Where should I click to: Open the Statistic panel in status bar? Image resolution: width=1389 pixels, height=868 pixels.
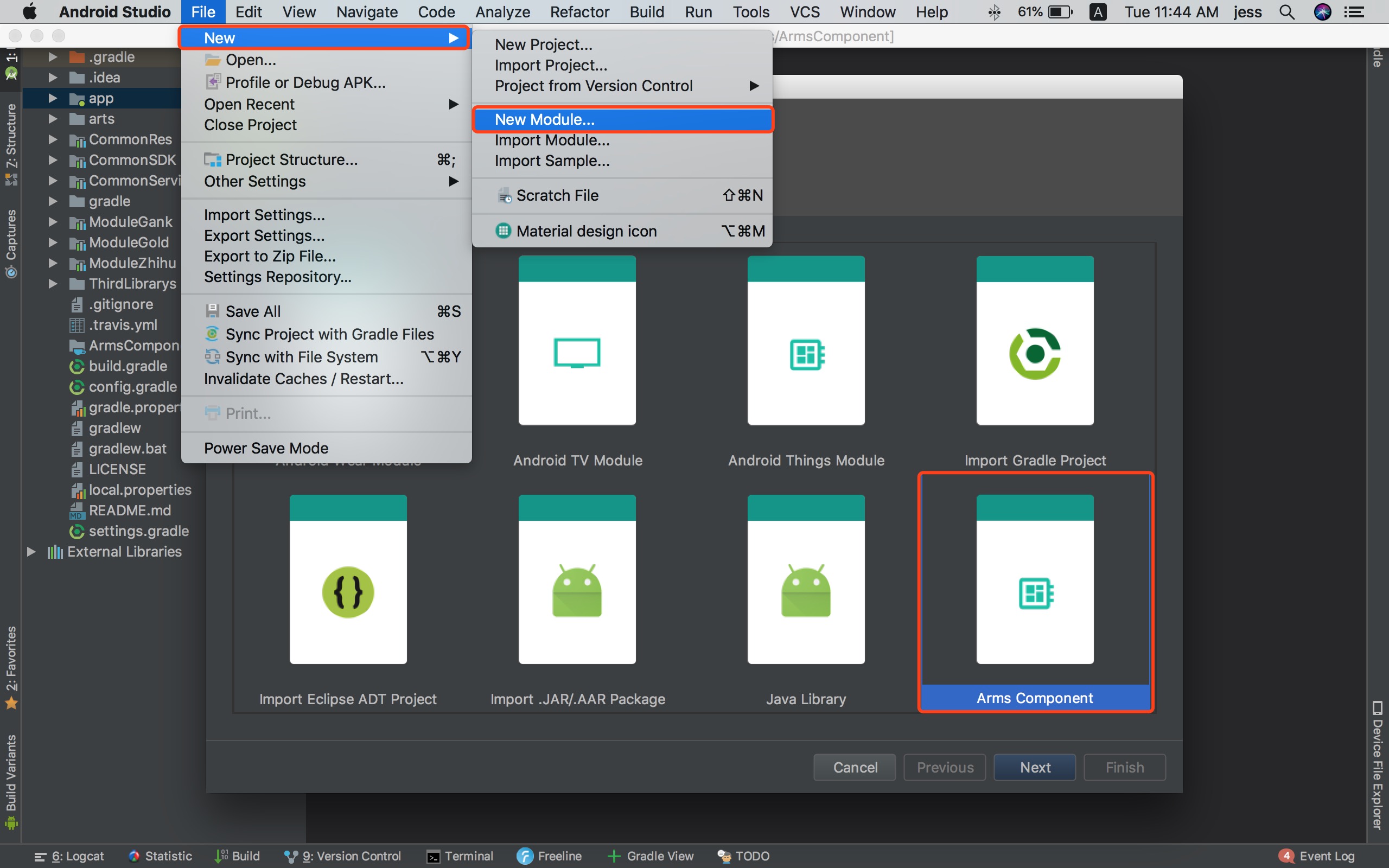click(160, 856)
